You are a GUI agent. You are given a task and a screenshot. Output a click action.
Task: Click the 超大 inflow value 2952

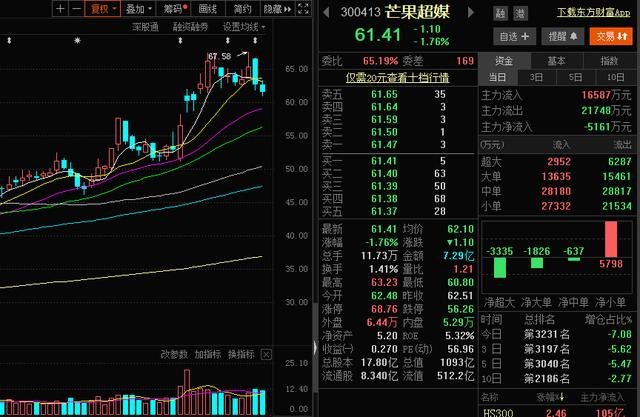coord(559,162)
